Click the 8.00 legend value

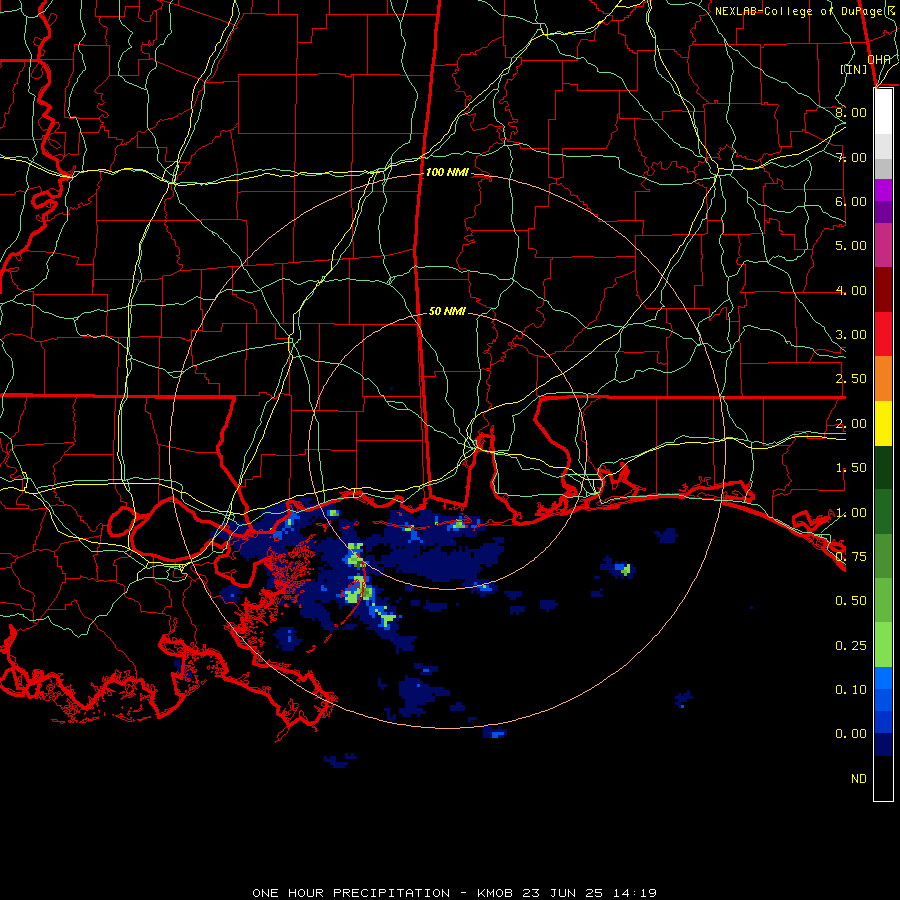coord(851,112)
